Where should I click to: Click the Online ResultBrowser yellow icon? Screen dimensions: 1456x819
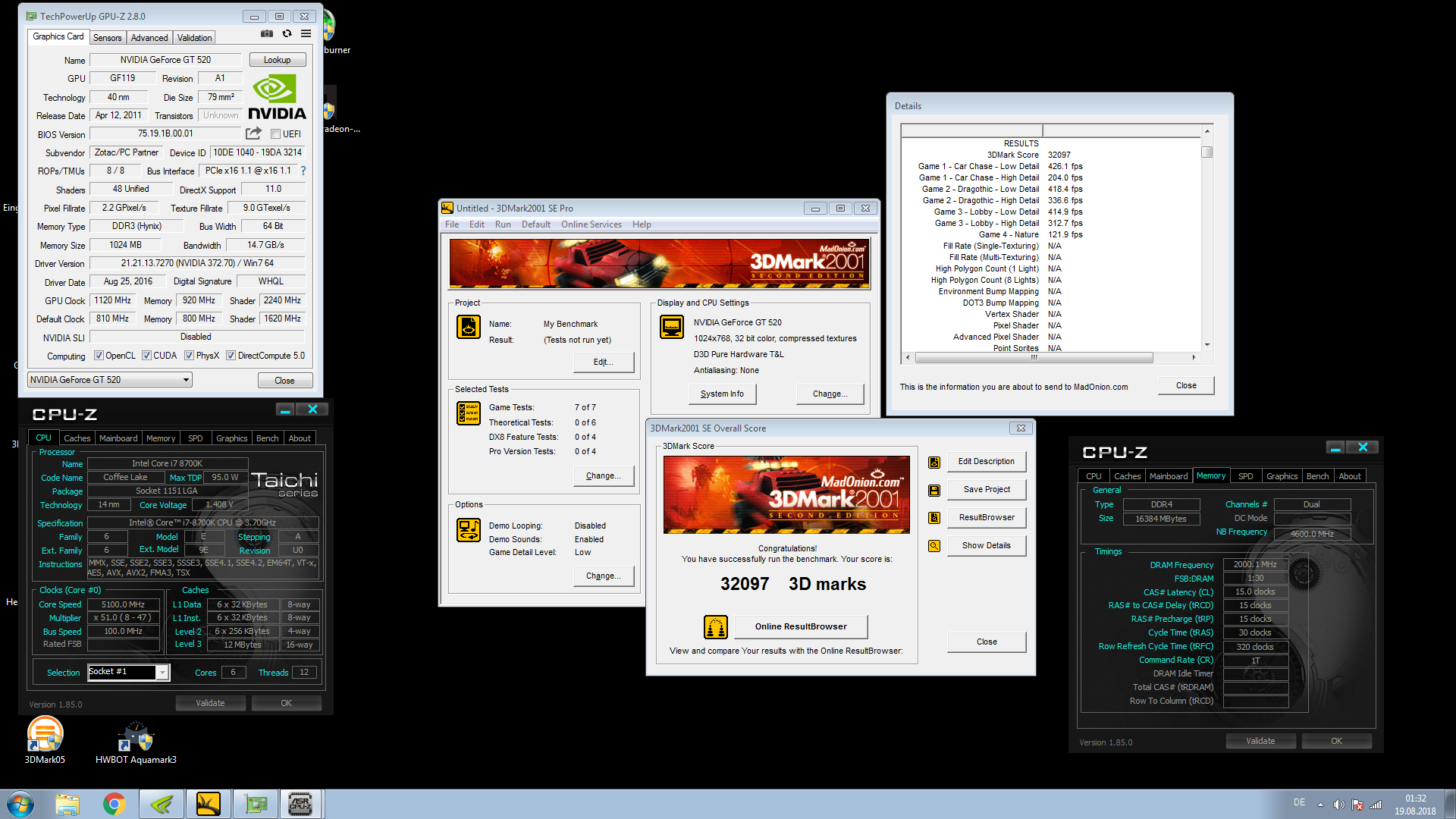point(716,627)
